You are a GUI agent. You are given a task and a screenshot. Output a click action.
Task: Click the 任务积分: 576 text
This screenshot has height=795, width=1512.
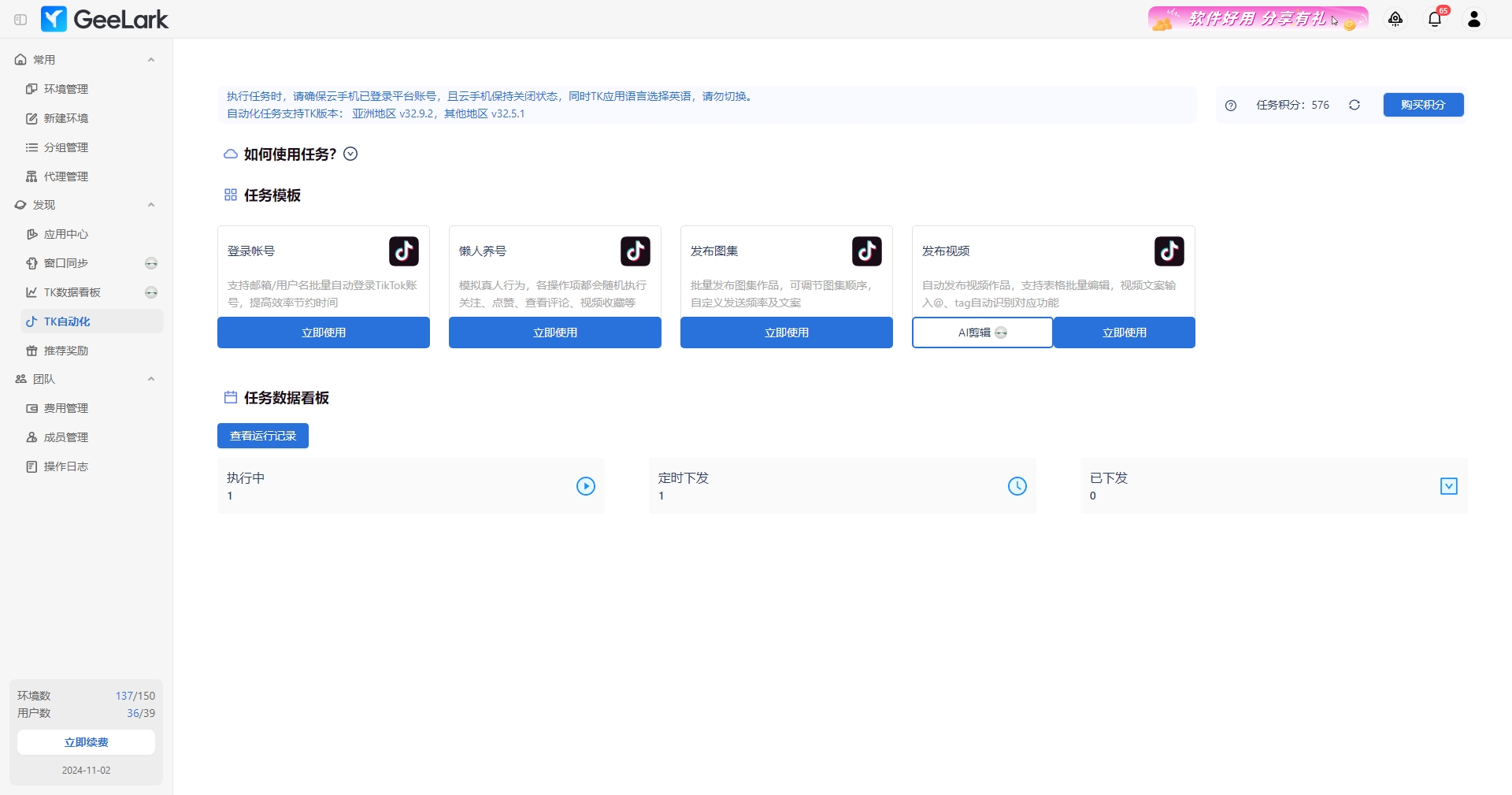point(1293,105)
